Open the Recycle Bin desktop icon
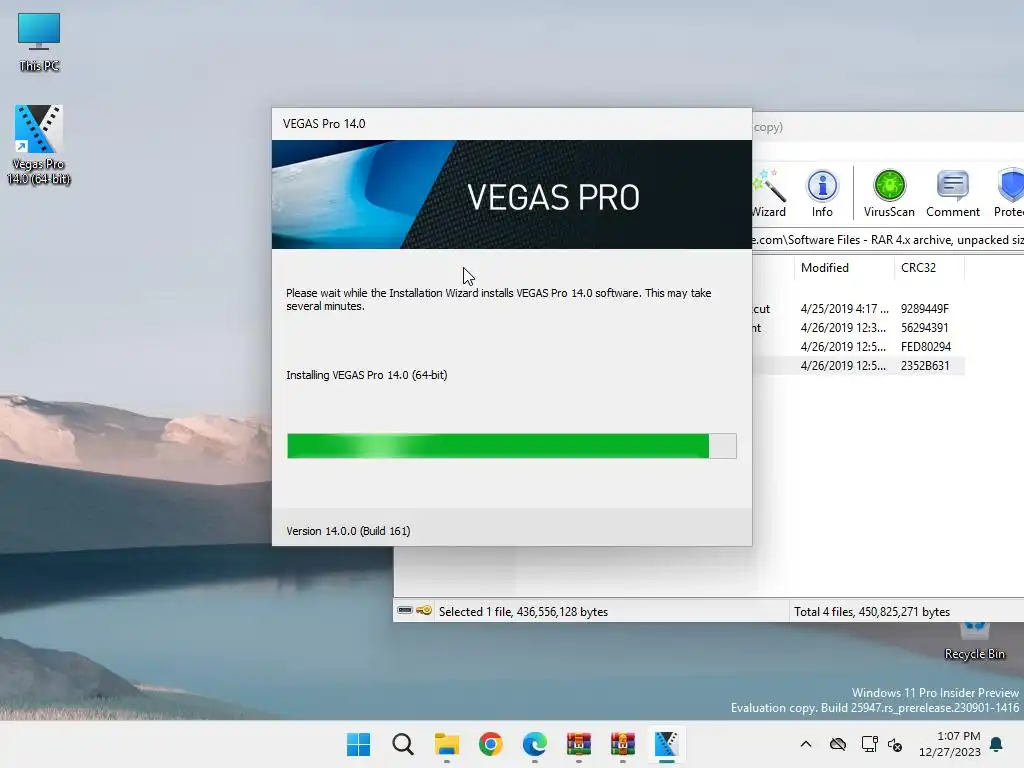The width and height of the screenshot is (1024, 768). pyautogui.click(x=974, y=641)
